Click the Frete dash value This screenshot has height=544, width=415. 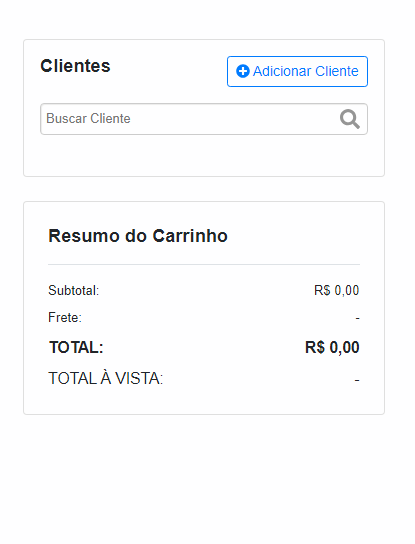pos(357,318)
